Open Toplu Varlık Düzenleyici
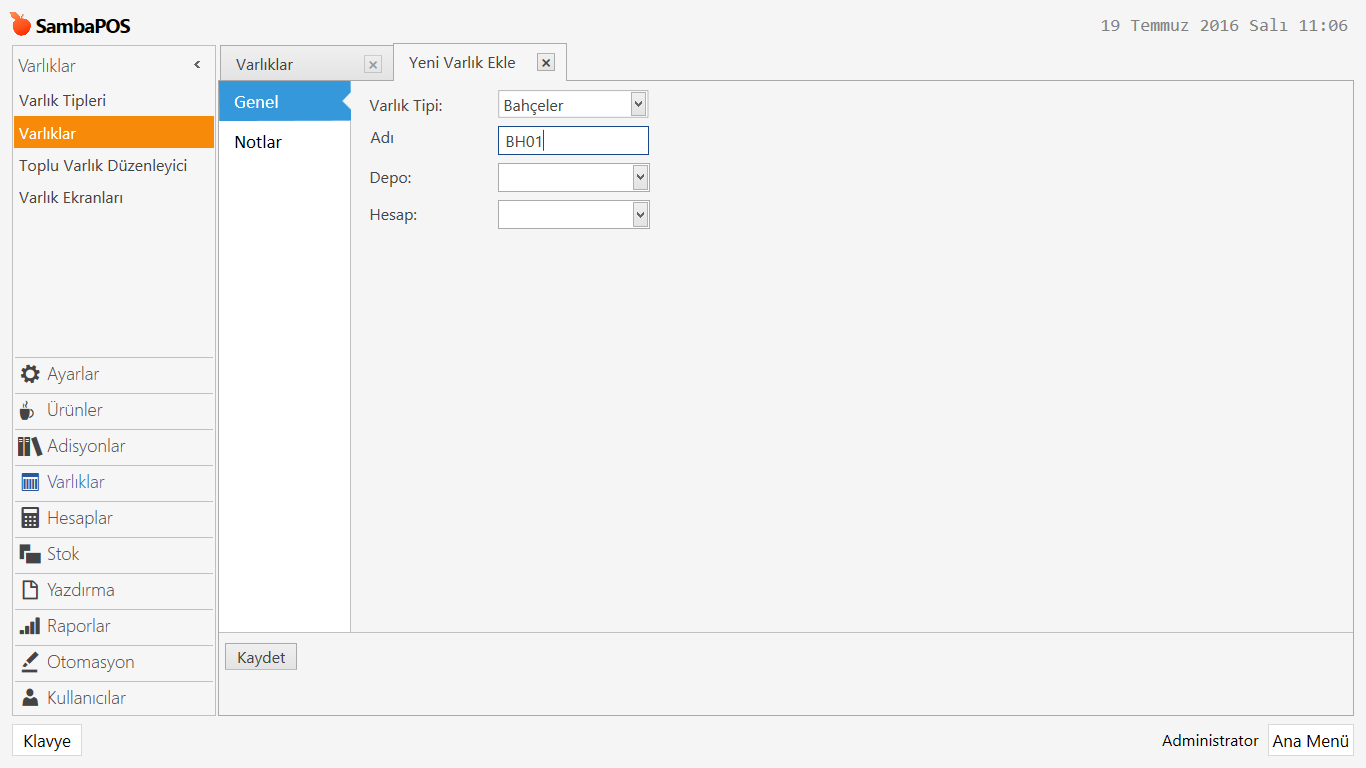This screenshot has height=768, width=1366. point(114,165)
